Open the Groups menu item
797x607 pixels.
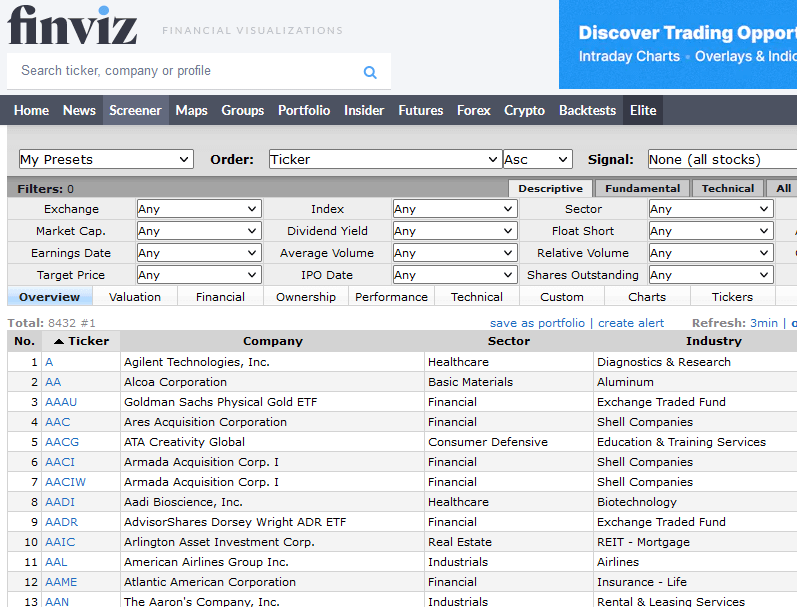point(242,110)
